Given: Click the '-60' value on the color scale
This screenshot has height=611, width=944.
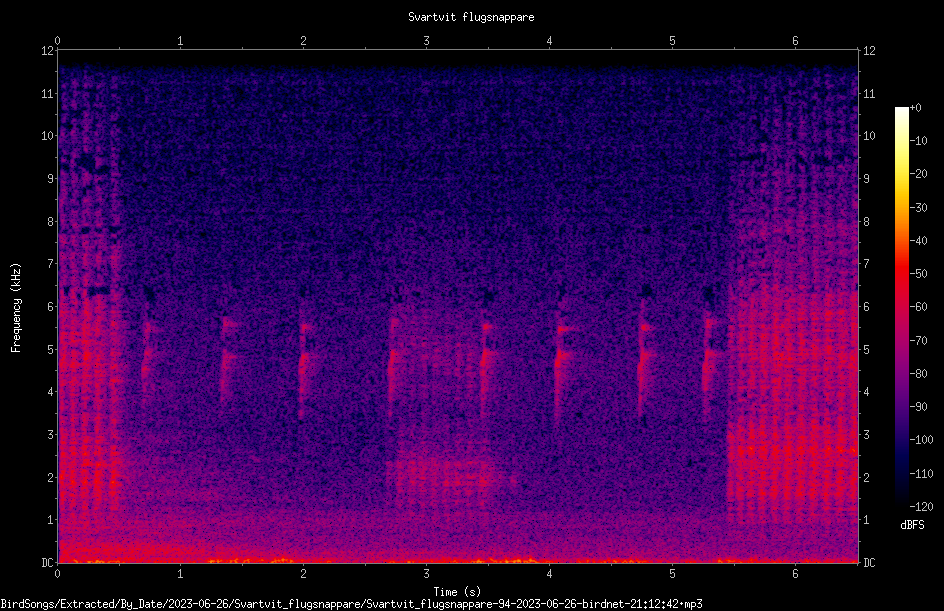Looking at the screenshot, I should click(x=919, y=307).
